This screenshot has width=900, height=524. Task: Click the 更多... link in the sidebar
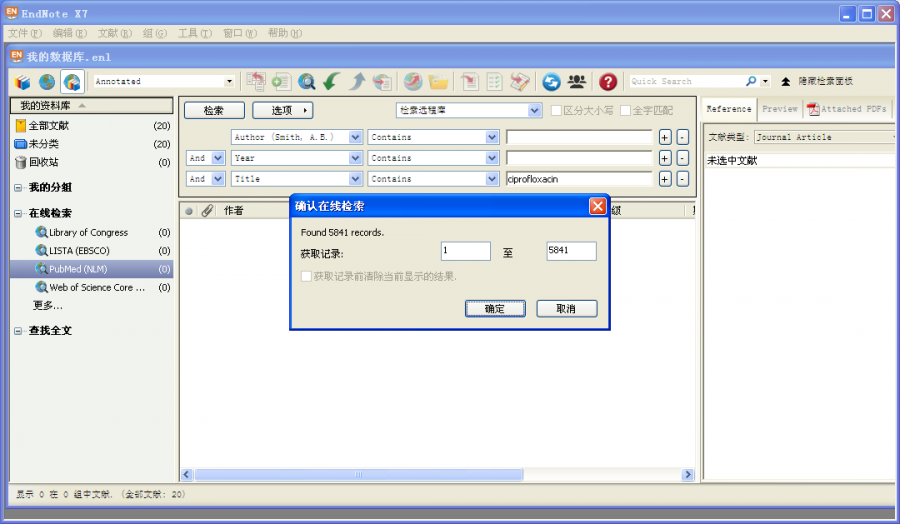[x=48, y=305]
